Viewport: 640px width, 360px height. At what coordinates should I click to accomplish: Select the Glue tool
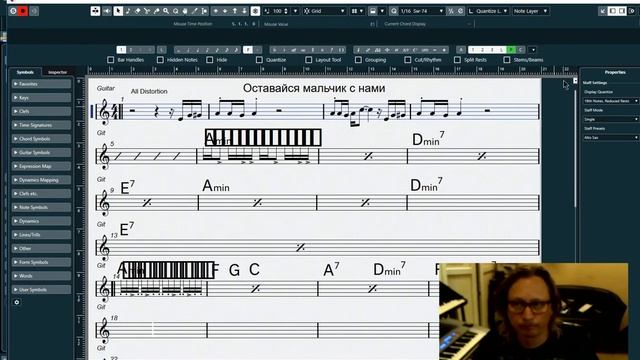pyautogui.click(x=156, y=11)
